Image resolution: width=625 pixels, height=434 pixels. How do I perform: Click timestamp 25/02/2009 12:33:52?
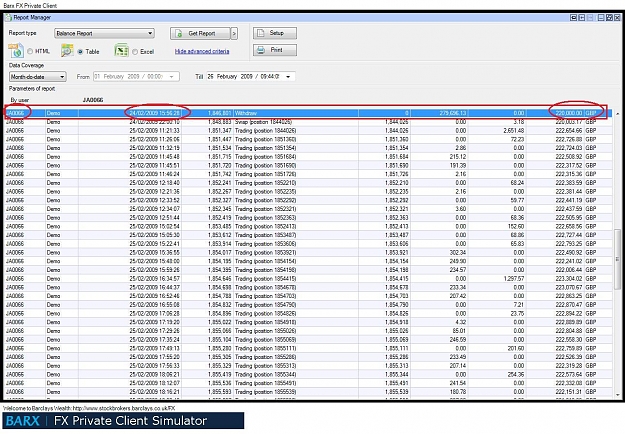[x=155, y=200]
